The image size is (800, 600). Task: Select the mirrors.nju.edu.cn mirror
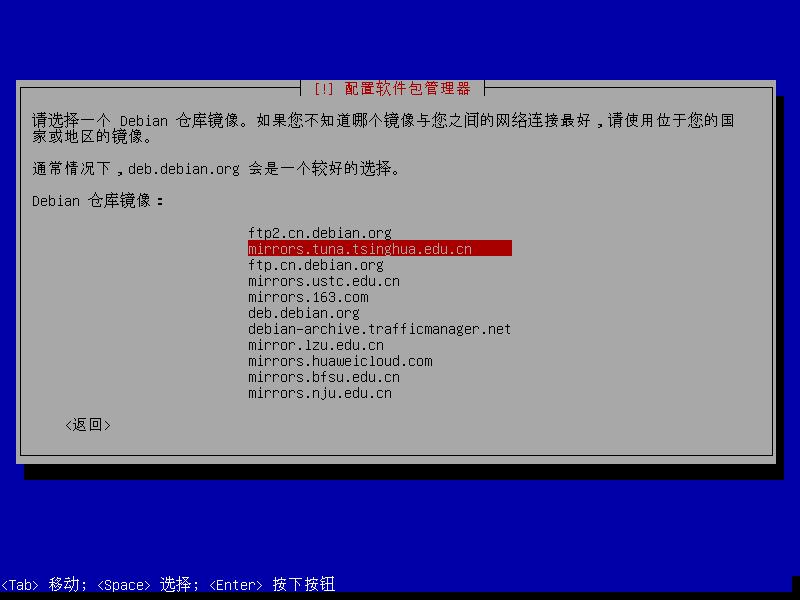pos(320,393)
